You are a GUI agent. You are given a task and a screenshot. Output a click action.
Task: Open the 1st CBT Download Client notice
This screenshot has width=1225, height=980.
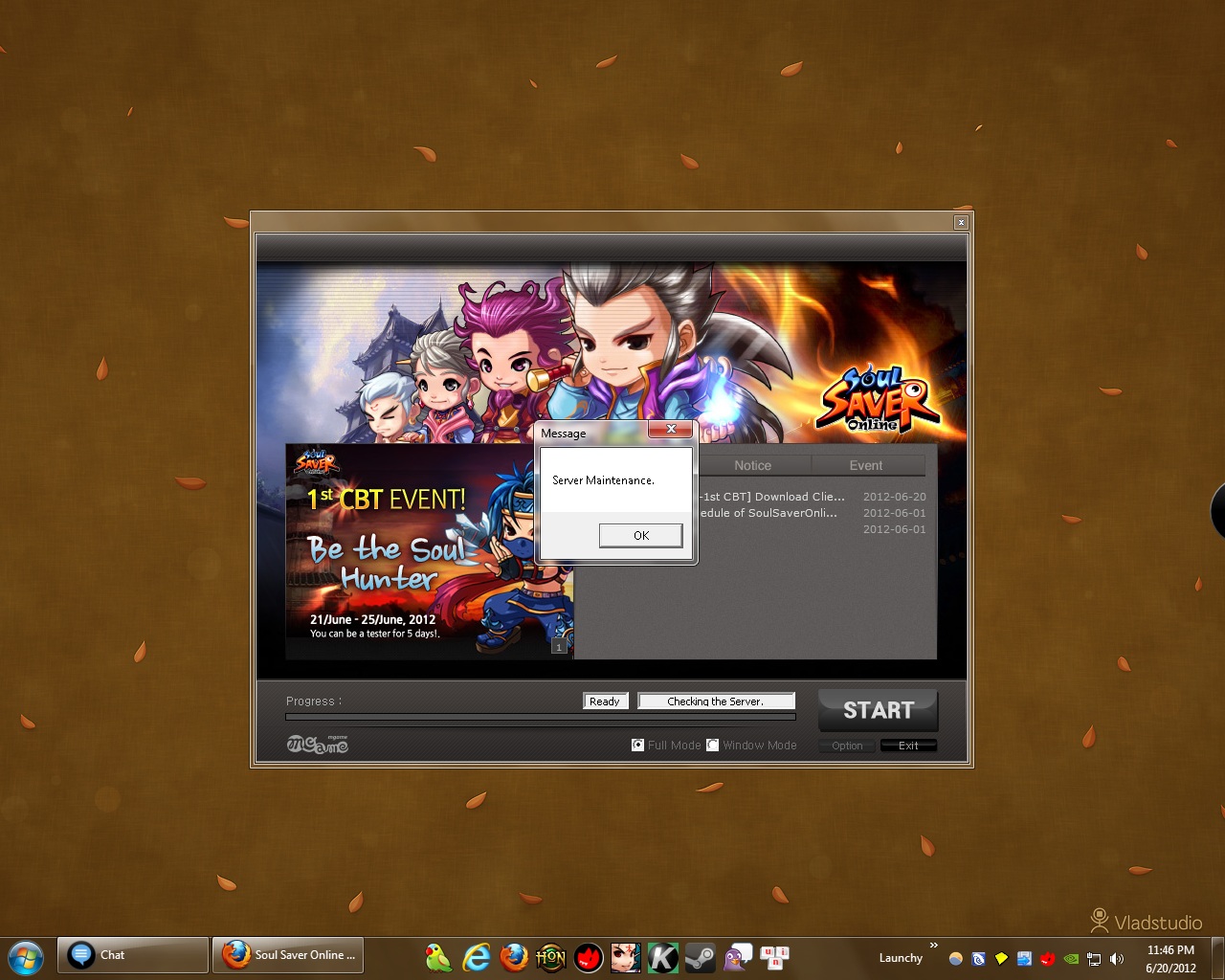click(x=772, y=497)
